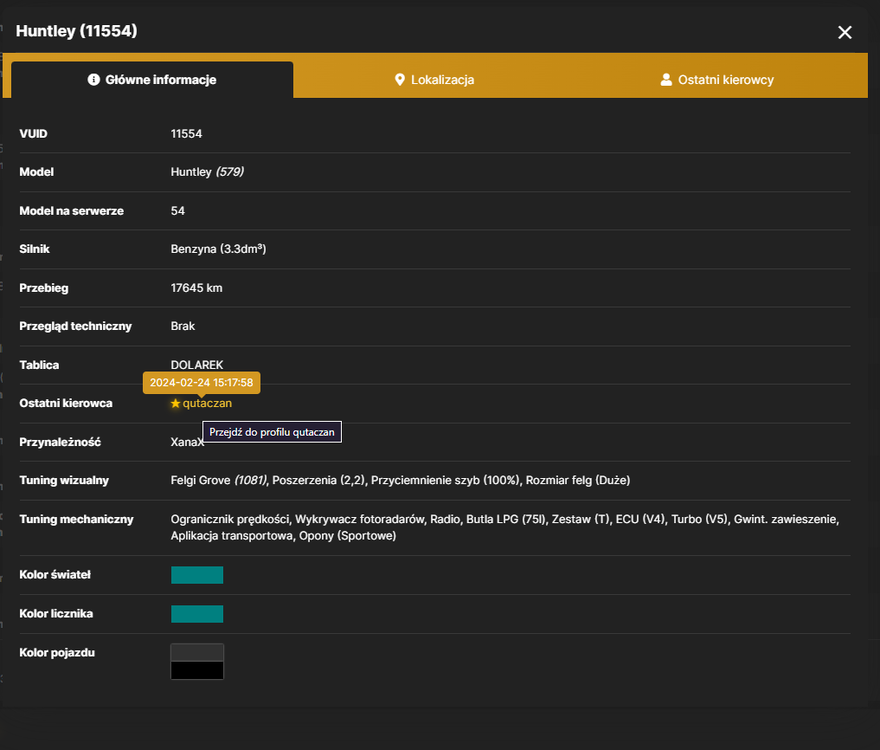880x750 pixels.
Task: Click the Ostatni kierowca row label
Action: tap(66, 403)
